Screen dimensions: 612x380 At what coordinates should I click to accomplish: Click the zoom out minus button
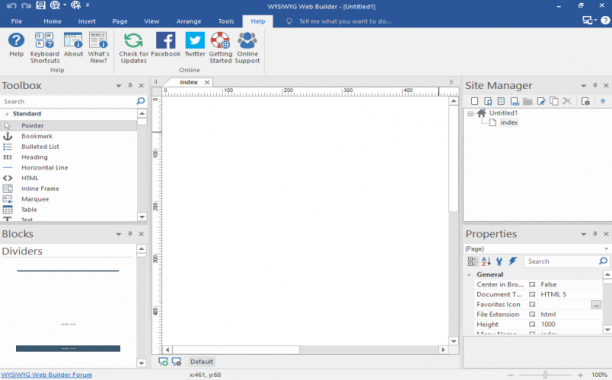point(511,375)
